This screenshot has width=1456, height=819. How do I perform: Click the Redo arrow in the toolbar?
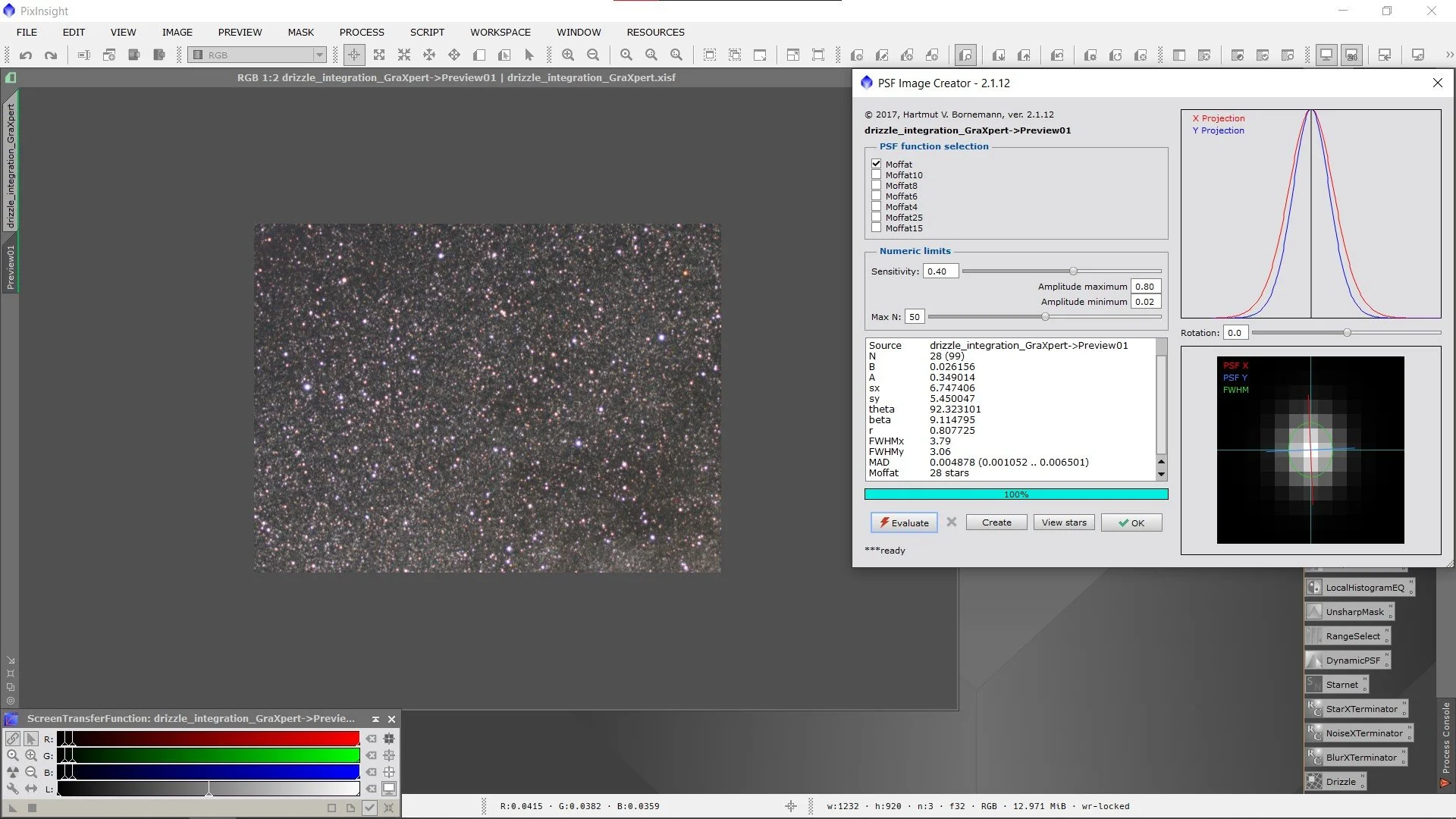51,55
